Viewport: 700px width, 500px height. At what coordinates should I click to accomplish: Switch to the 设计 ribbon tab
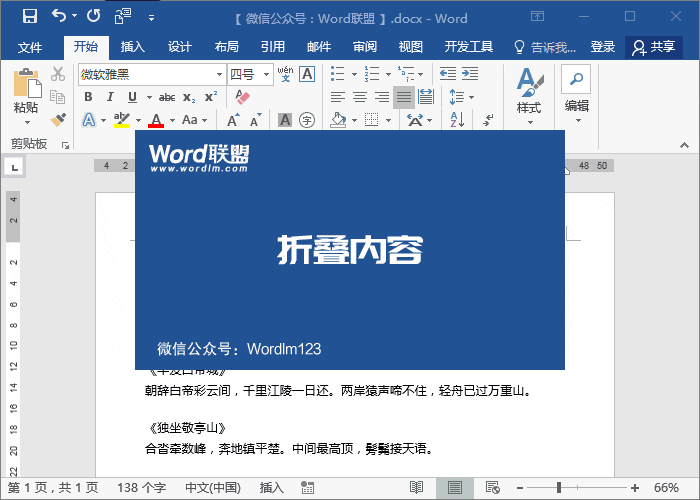tap(179, 46)
